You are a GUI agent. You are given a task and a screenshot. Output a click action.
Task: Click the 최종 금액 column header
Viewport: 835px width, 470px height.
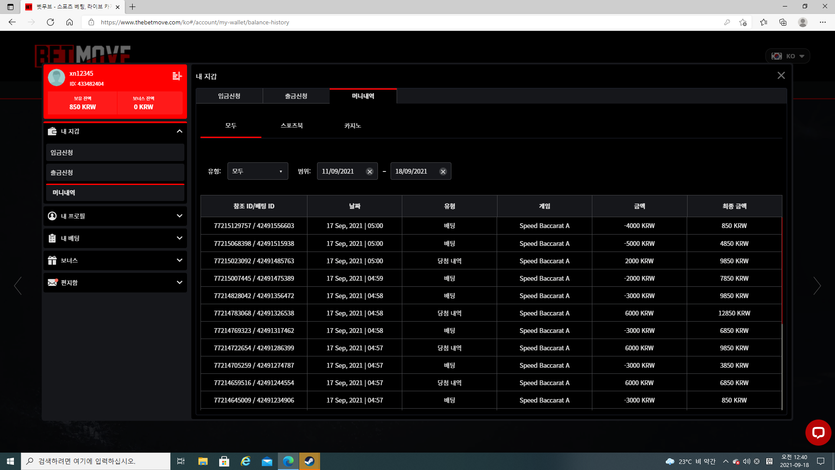[734, 206]
